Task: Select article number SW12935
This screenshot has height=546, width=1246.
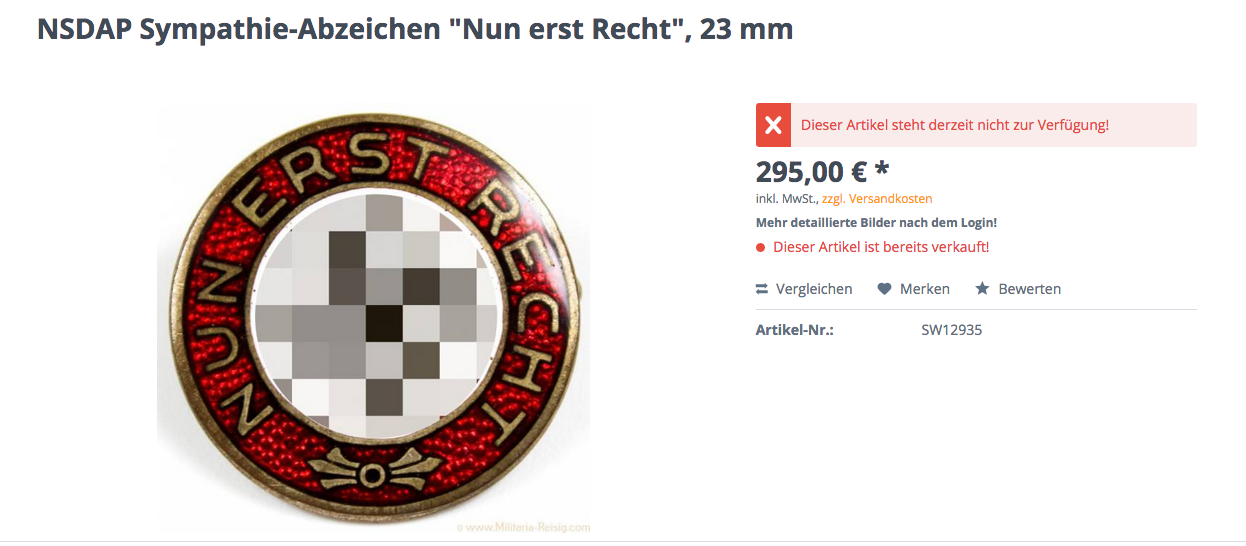Action: coord(952,330)
